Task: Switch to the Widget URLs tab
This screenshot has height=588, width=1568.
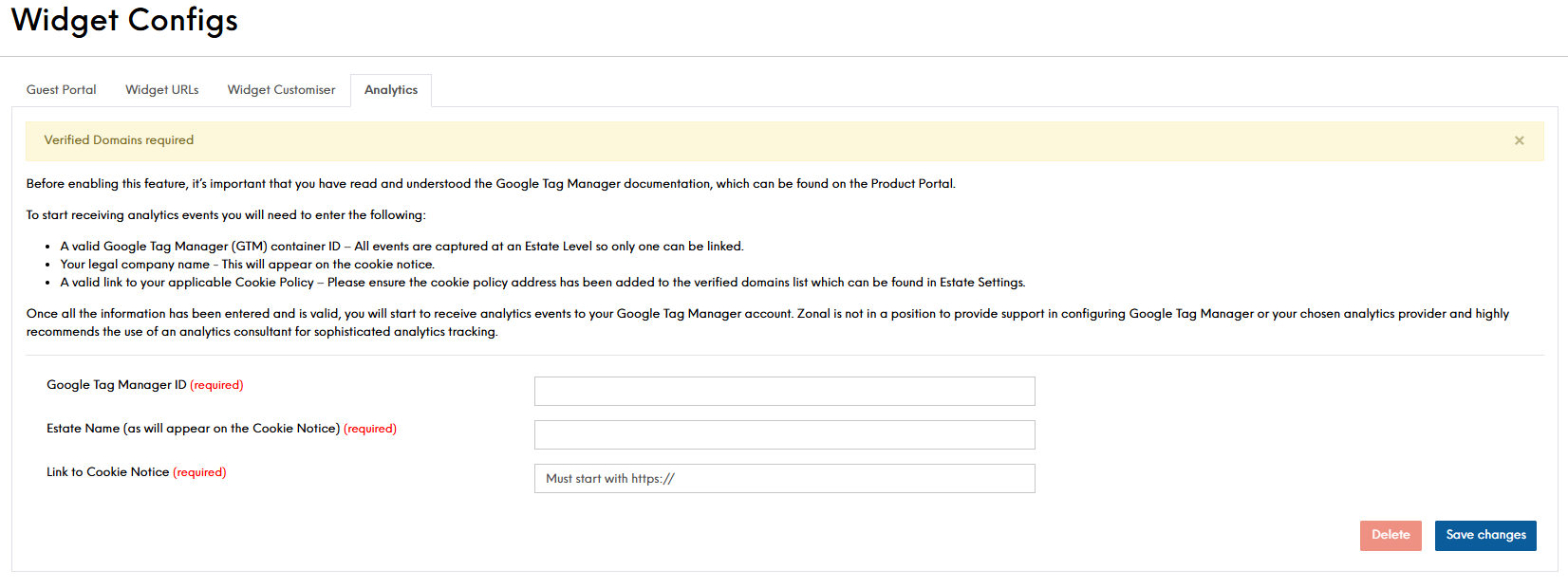Action: 162,90
